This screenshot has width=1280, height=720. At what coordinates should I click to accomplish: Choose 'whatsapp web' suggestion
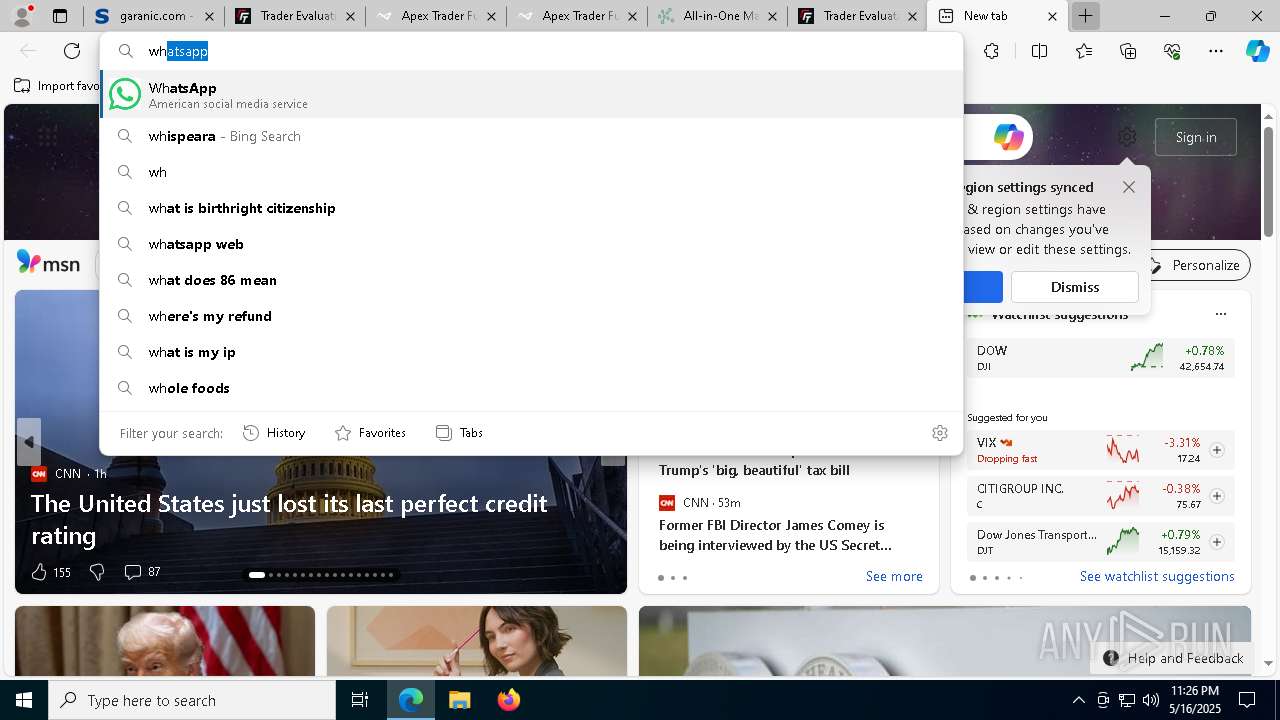coord(532,244)
